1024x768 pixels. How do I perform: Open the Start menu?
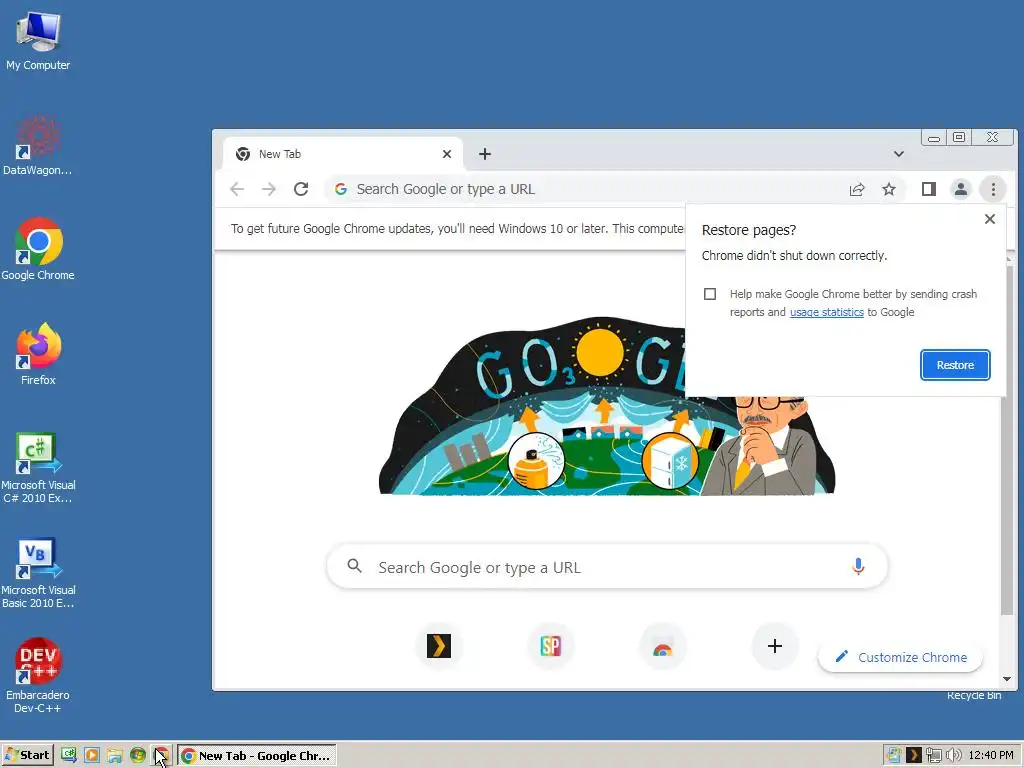(27, 756)
